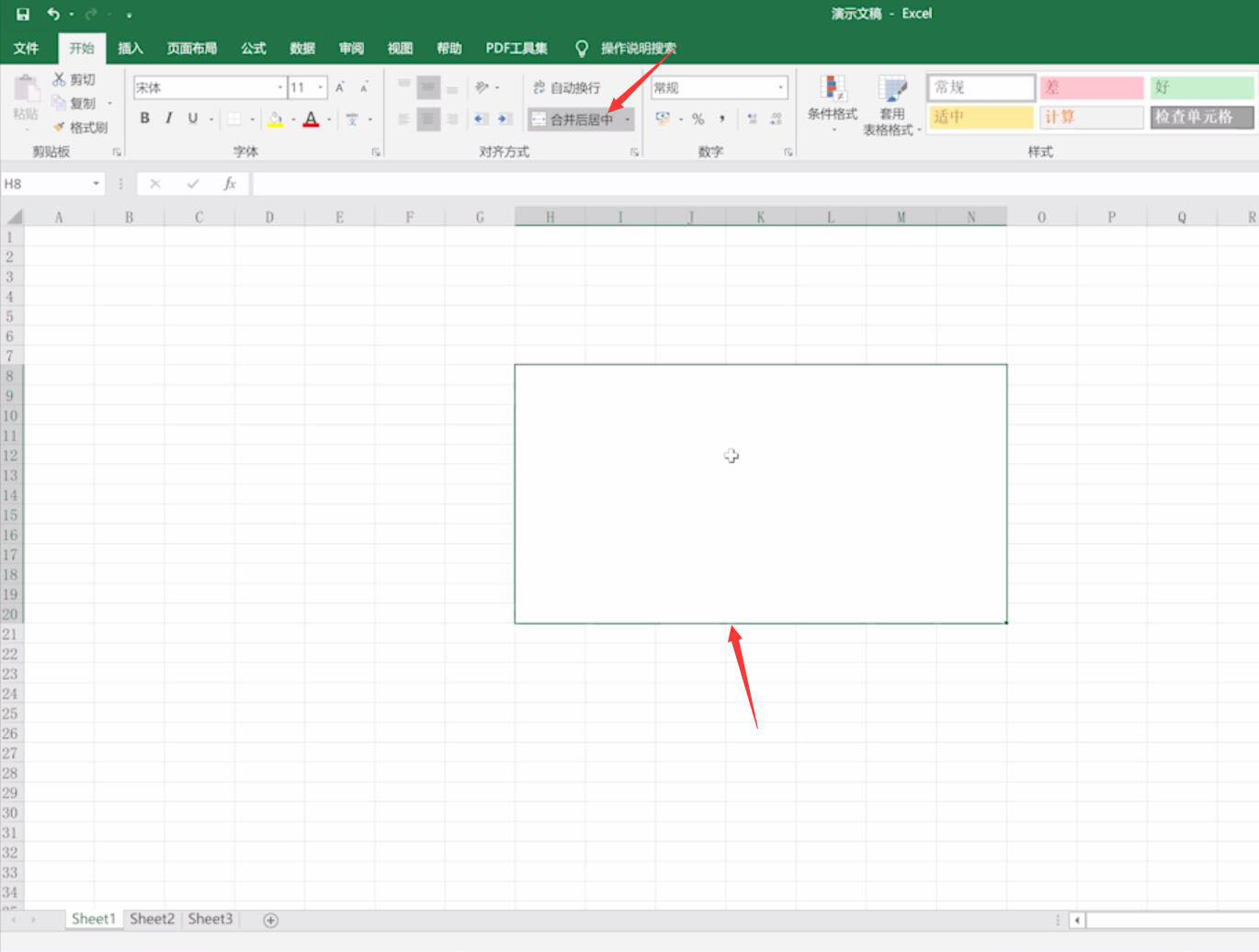Toggle Merge & Center (合并后居中)
This screenshot has width=1259, height=952.
[x=573, y=119]
